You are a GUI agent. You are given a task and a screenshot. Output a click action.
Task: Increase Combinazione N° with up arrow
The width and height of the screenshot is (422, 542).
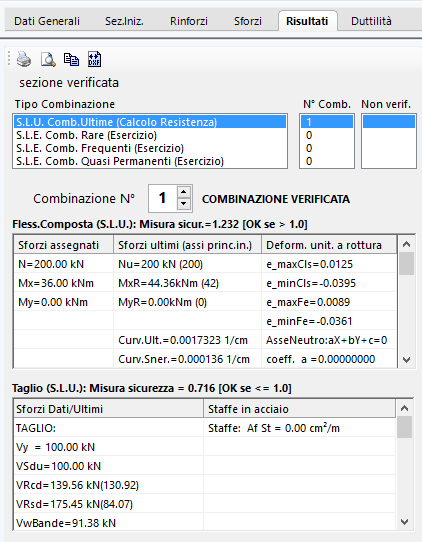point(184,192)
